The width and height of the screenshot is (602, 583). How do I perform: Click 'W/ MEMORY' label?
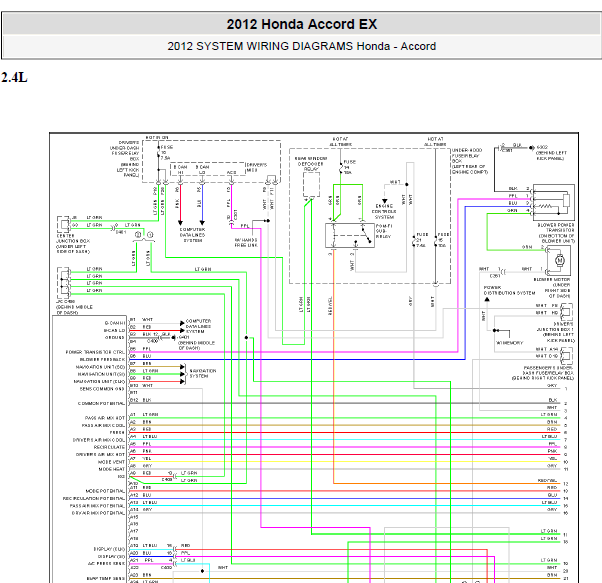[509, 343]
